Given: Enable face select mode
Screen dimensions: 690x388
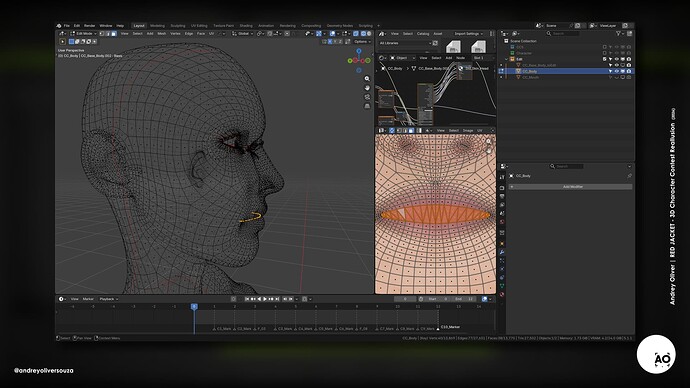Looking at the screenshot, I should tap(114, 33).
